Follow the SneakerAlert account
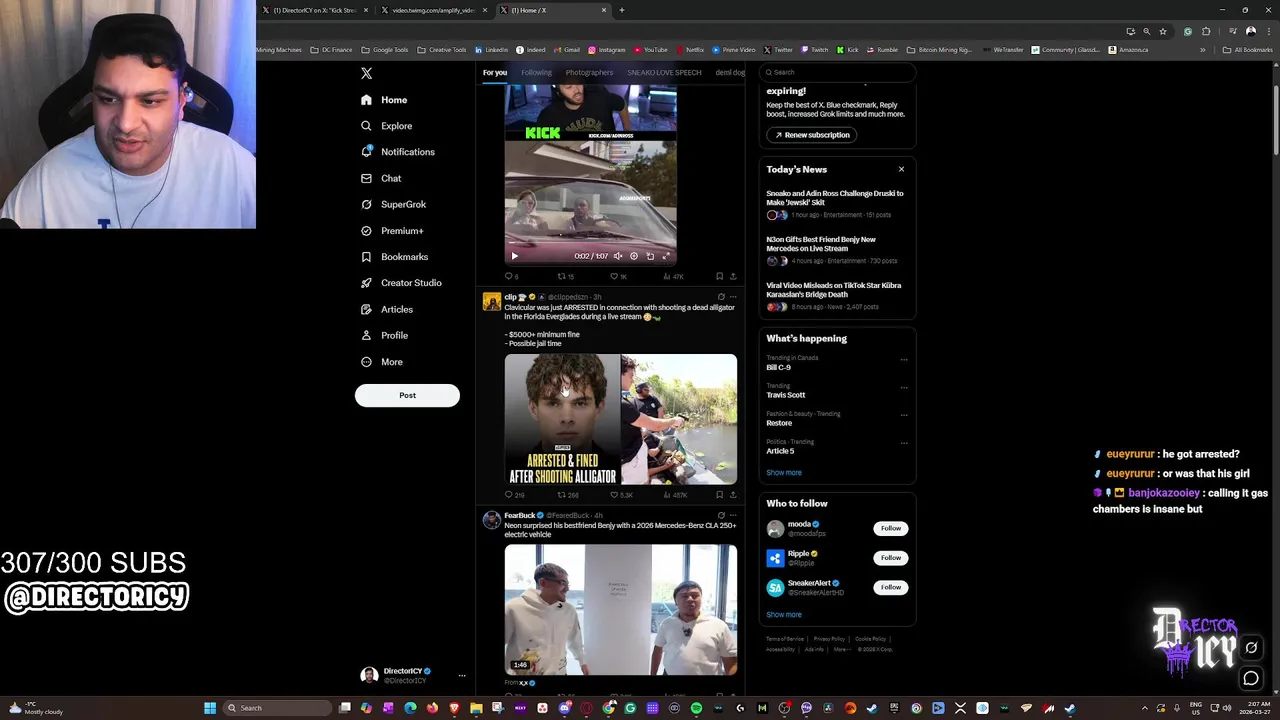The width and height of the screenshot is (1280, 720). coord(890,587)
